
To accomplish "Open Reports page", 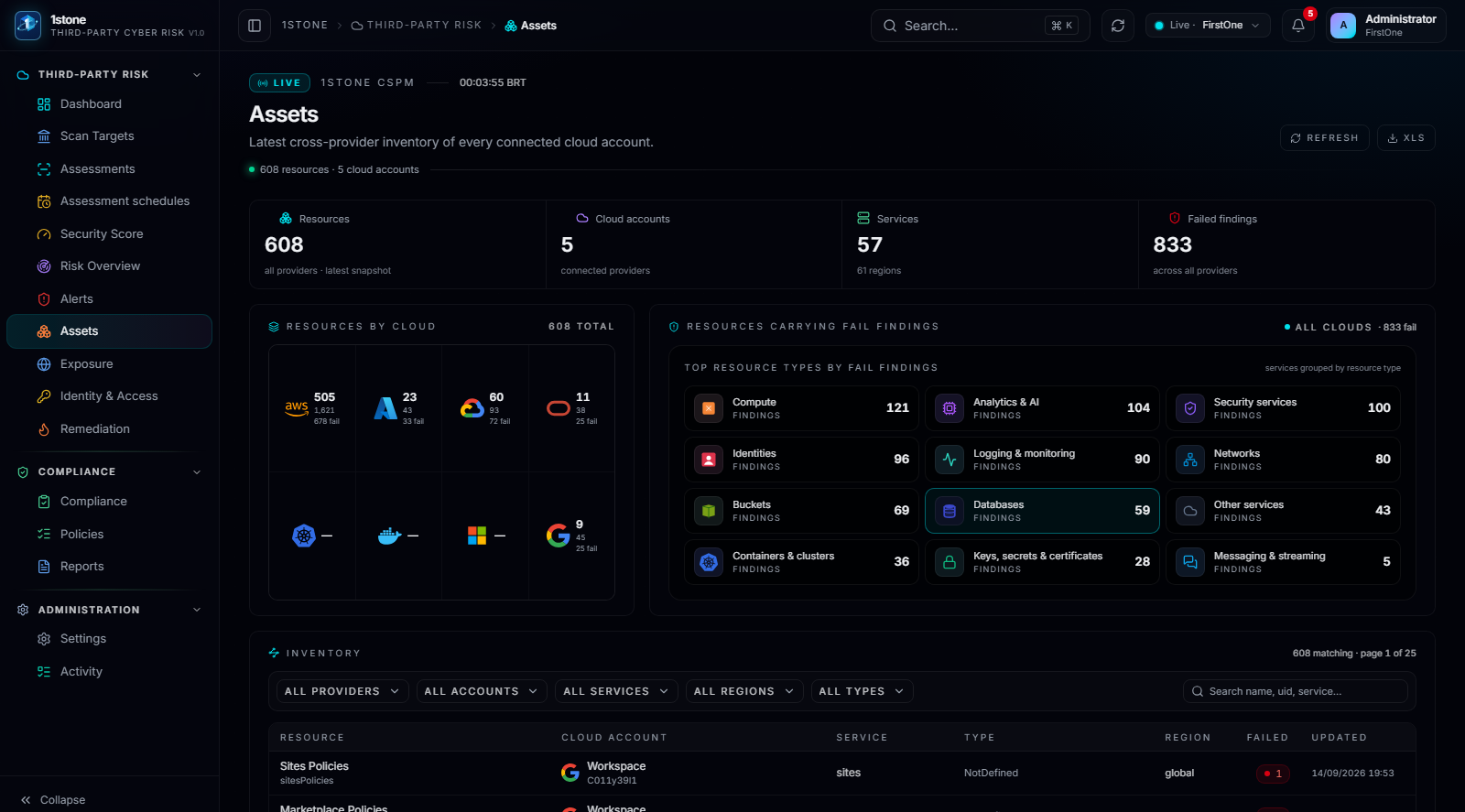I will tap(110, 567).
